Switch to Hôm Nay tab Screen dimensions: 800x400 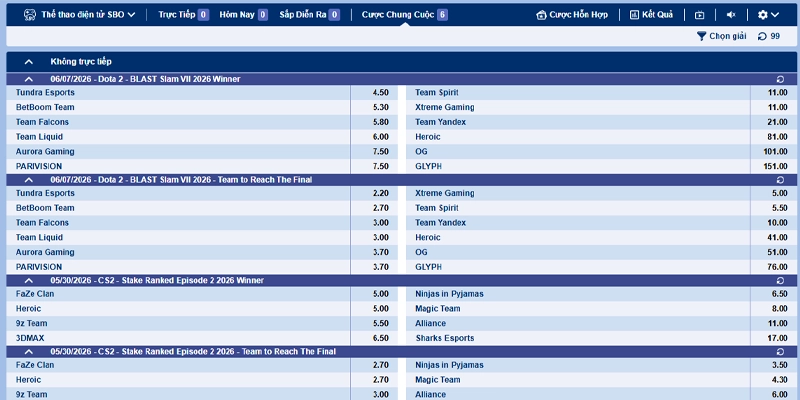[x=243, y=15]
